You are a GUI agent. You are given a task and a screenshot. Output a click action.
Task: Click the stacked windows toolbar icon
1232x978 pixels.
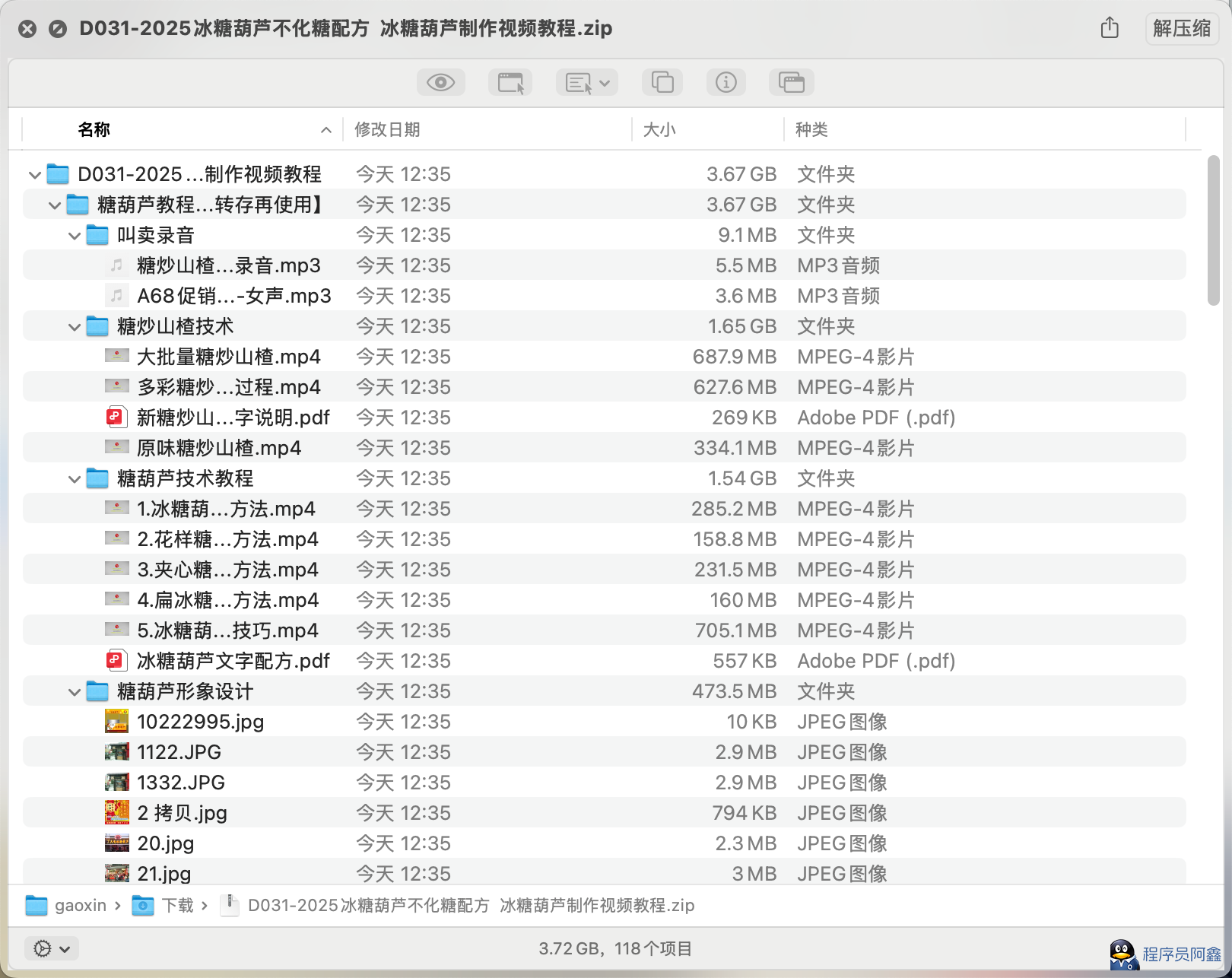[x=791, y=82]
